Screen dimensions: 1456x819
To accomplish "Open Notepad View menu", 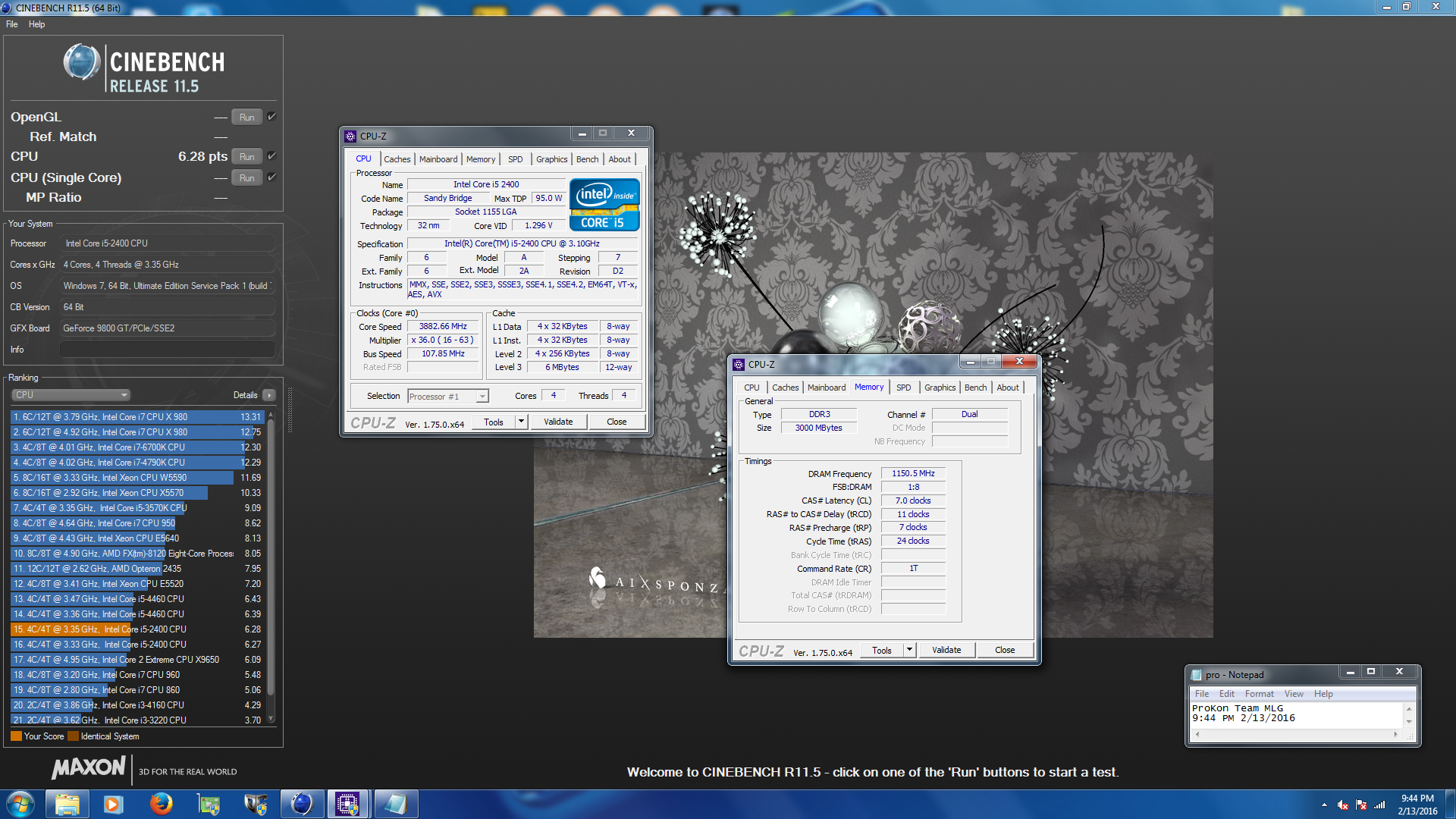I will [1294, 694].
